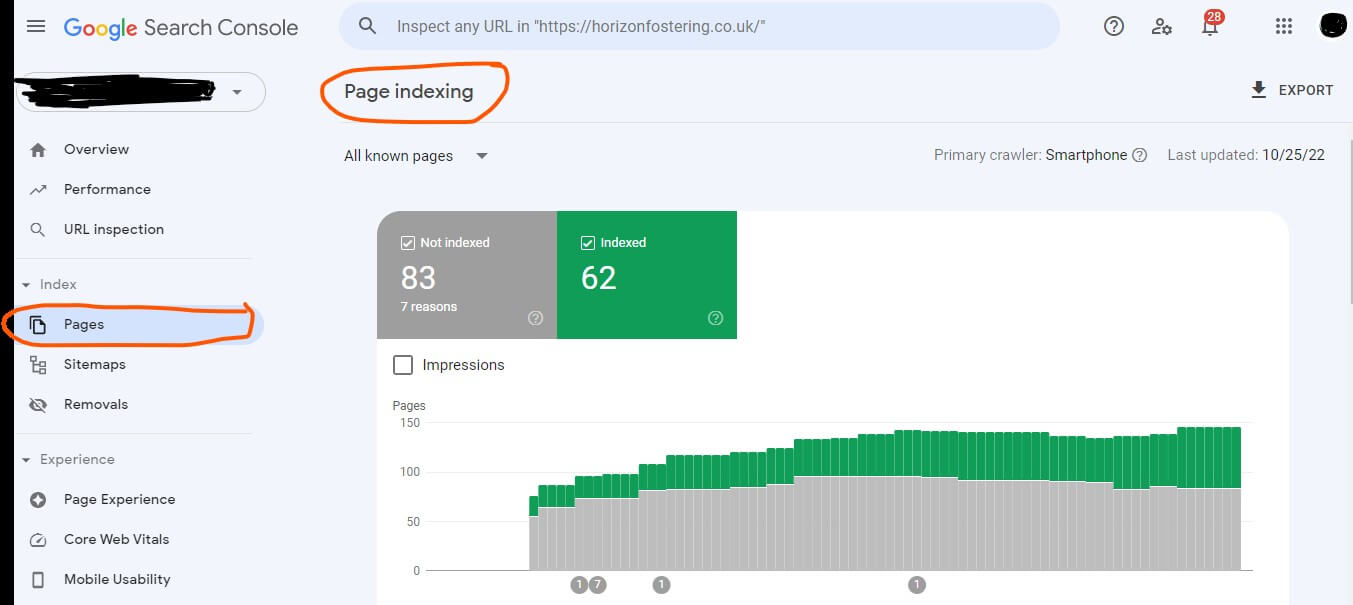
Task: Collapse the Index section
Action: 26,285
